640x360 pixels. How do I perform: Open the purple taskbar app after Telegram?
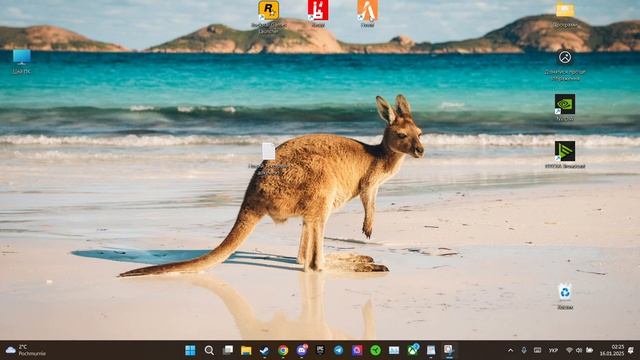pos(357,350)
